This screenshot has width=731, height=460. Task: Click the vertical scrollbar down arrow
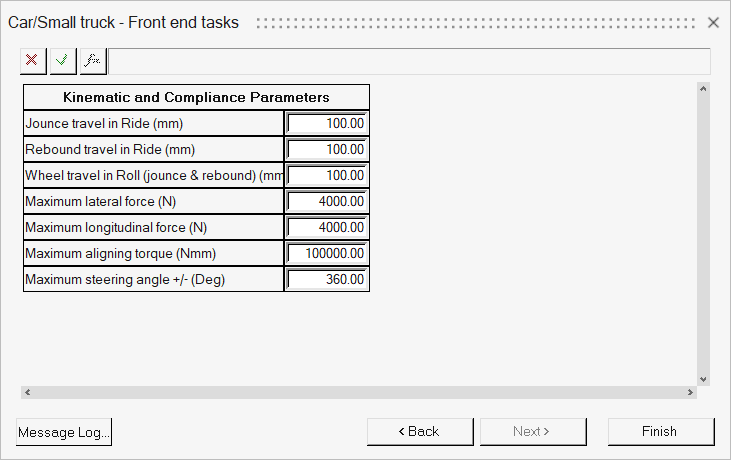(703, 379)
